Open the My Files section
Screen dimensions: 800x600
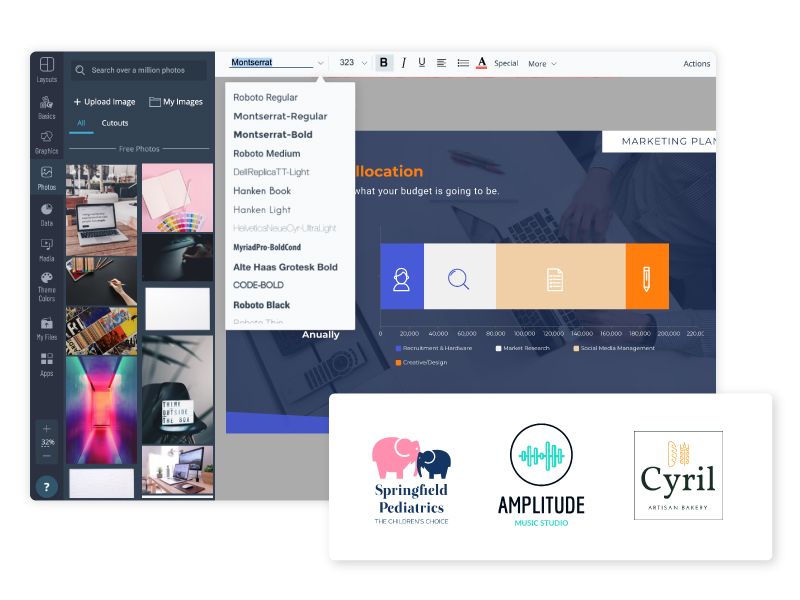tap(47, 328)
